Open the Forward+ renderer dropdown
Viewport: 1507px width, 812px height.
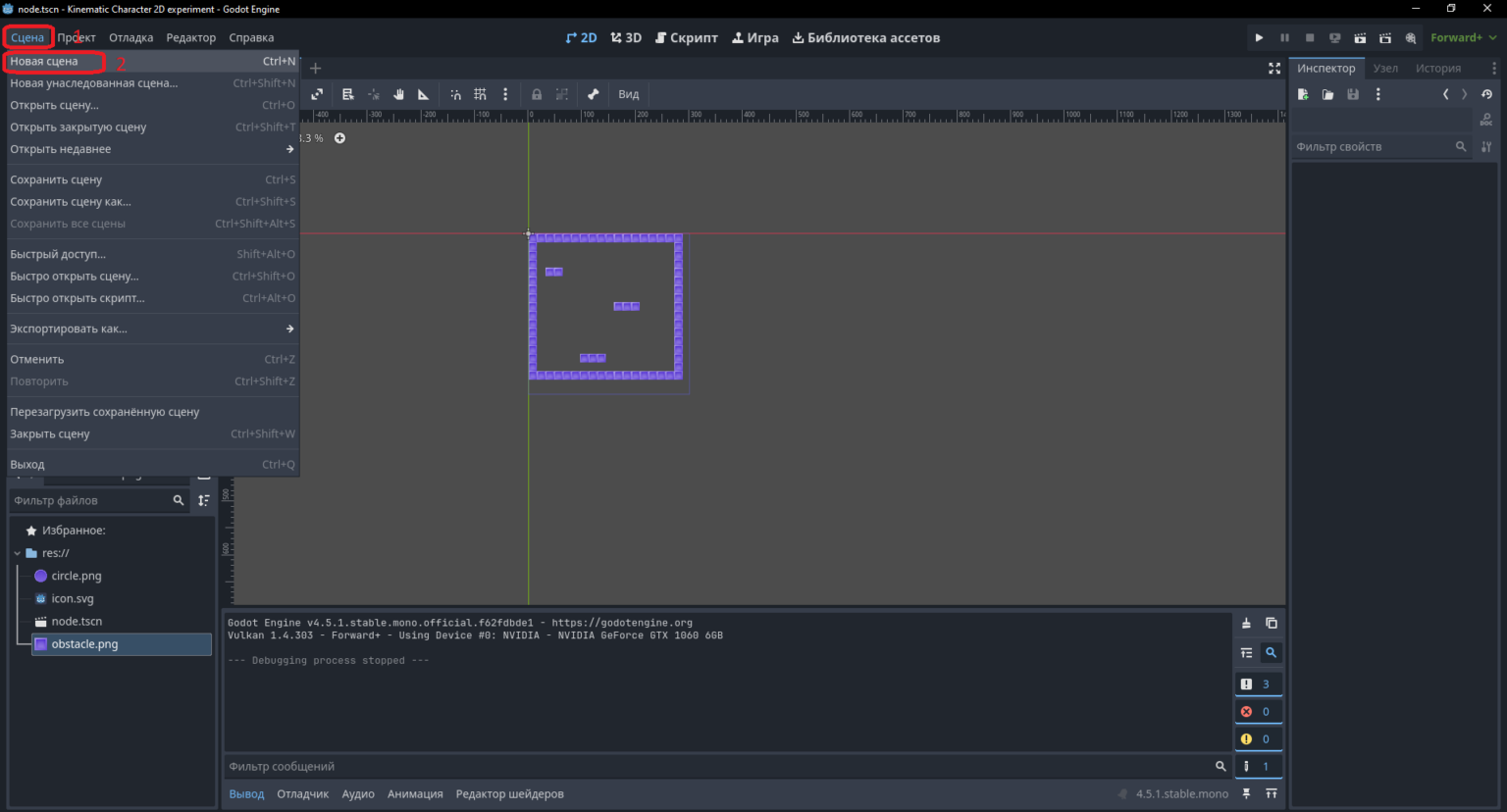(x=1463, y=38)
